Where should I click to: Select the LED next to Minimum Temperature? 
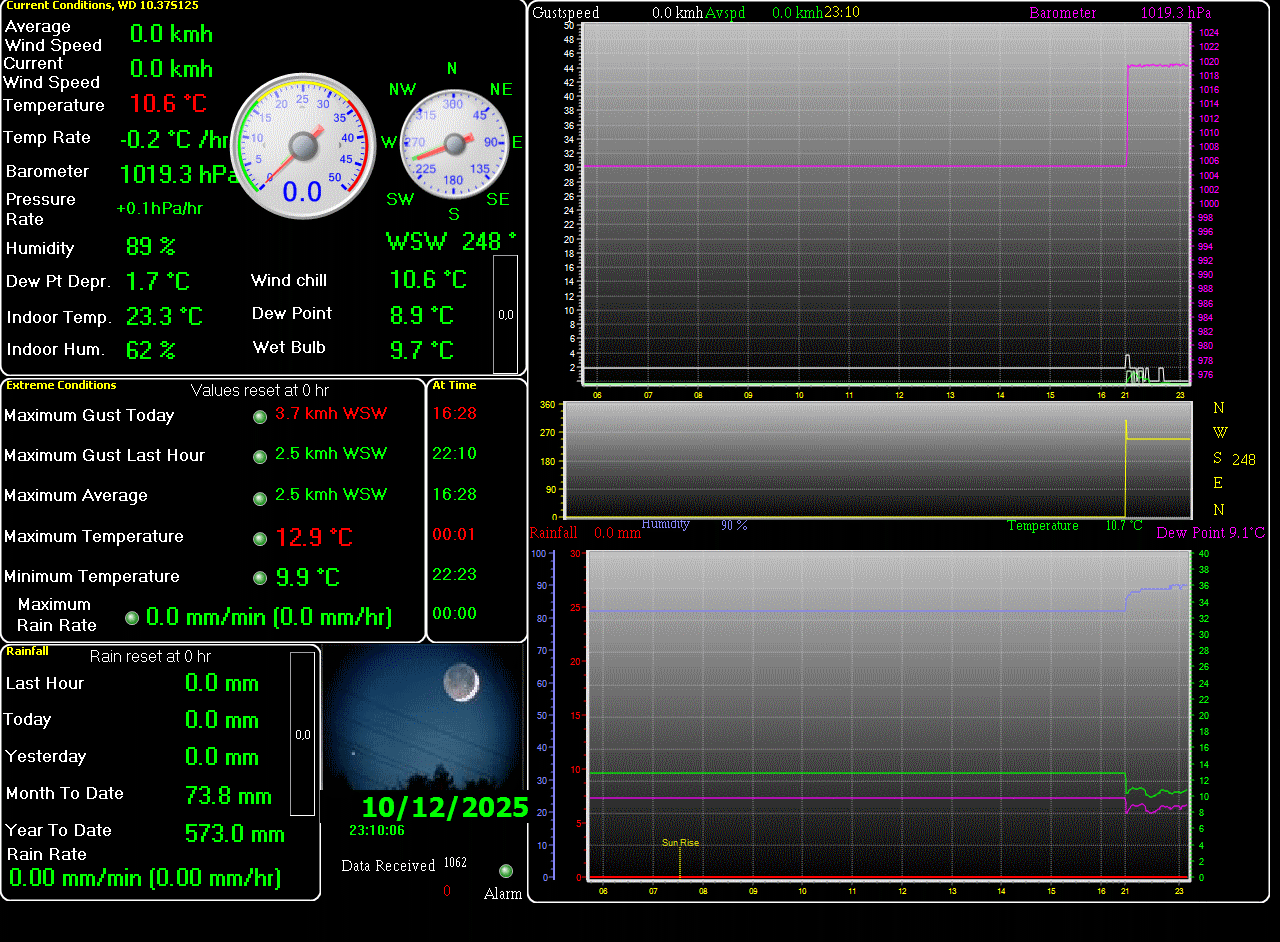pos(260,578)
